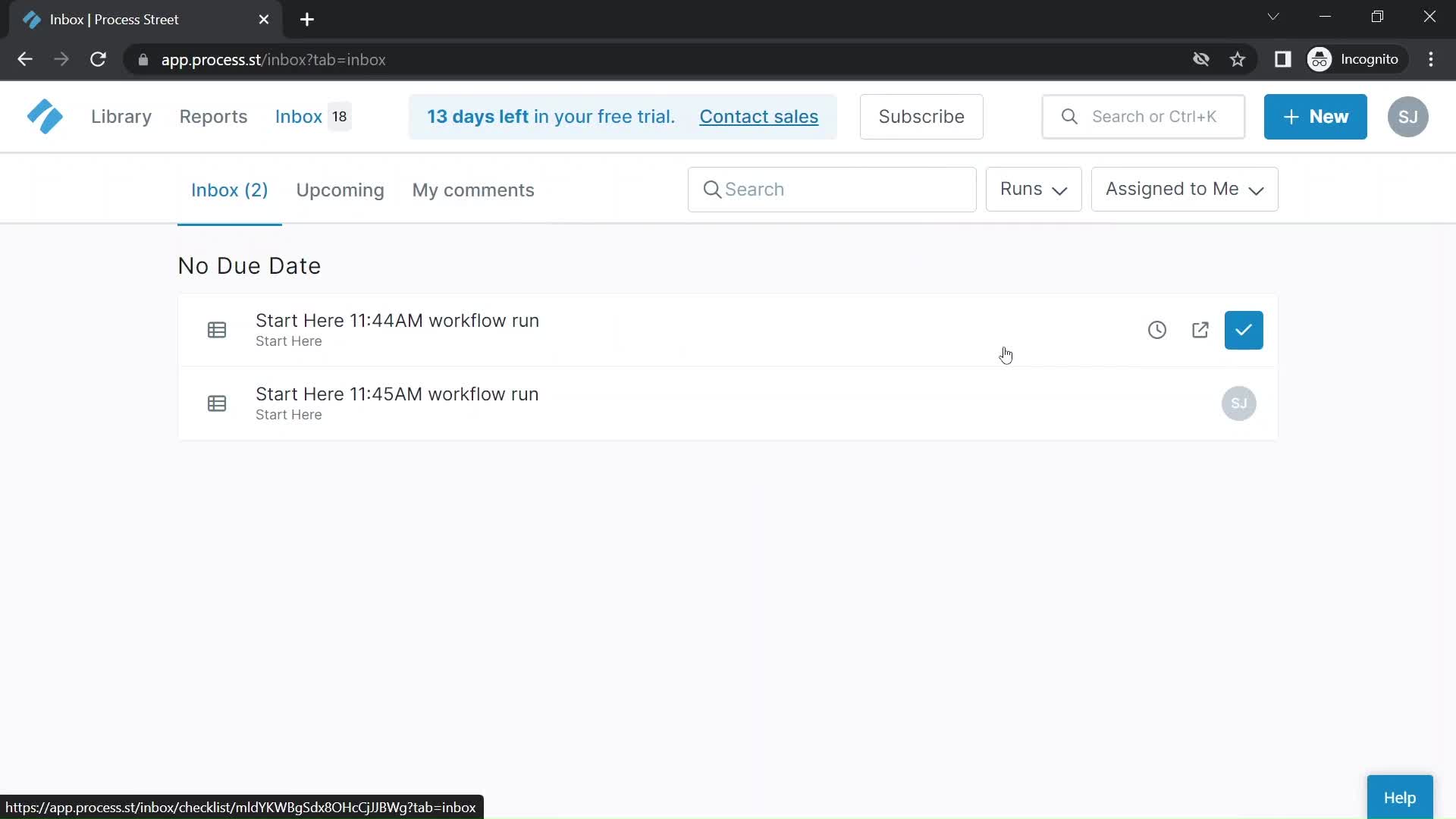Expand the Assigned to Me dropdown
Viewport: 1456px width, 819px height.
click(1184, 189)
